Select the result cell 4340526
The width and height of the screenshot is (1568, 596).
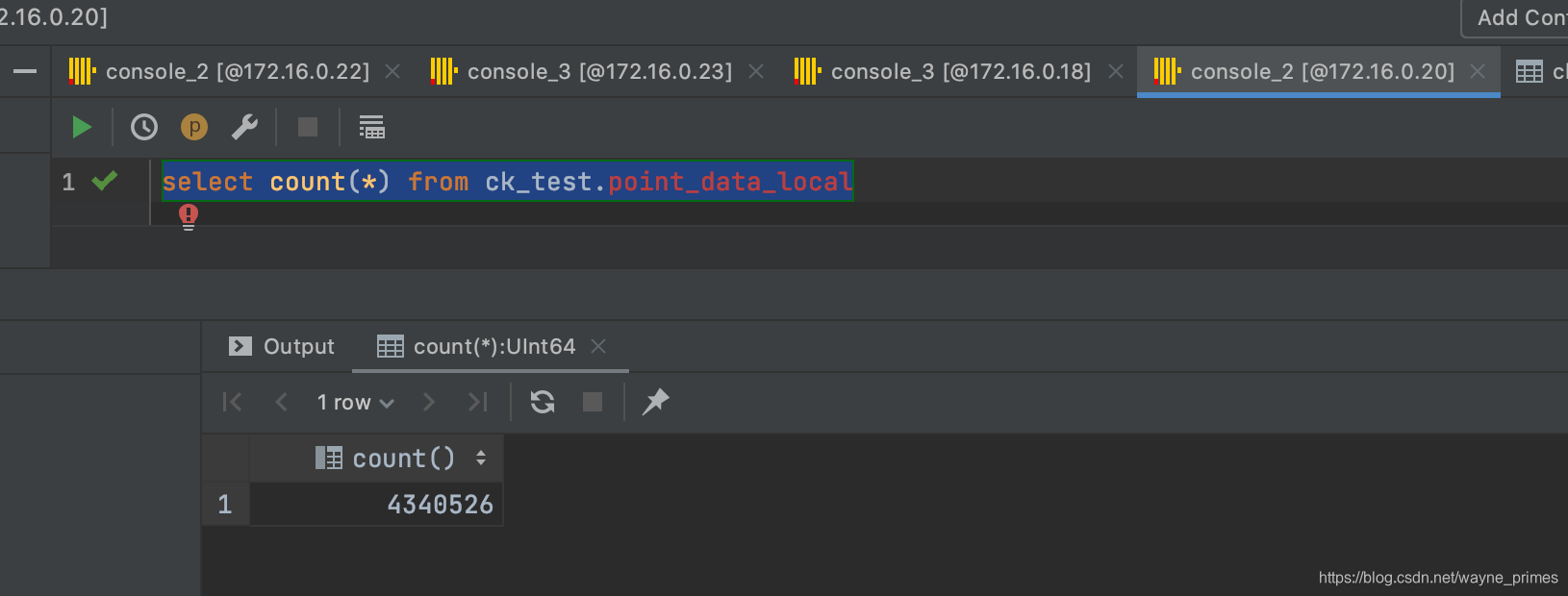coord(376,504)
